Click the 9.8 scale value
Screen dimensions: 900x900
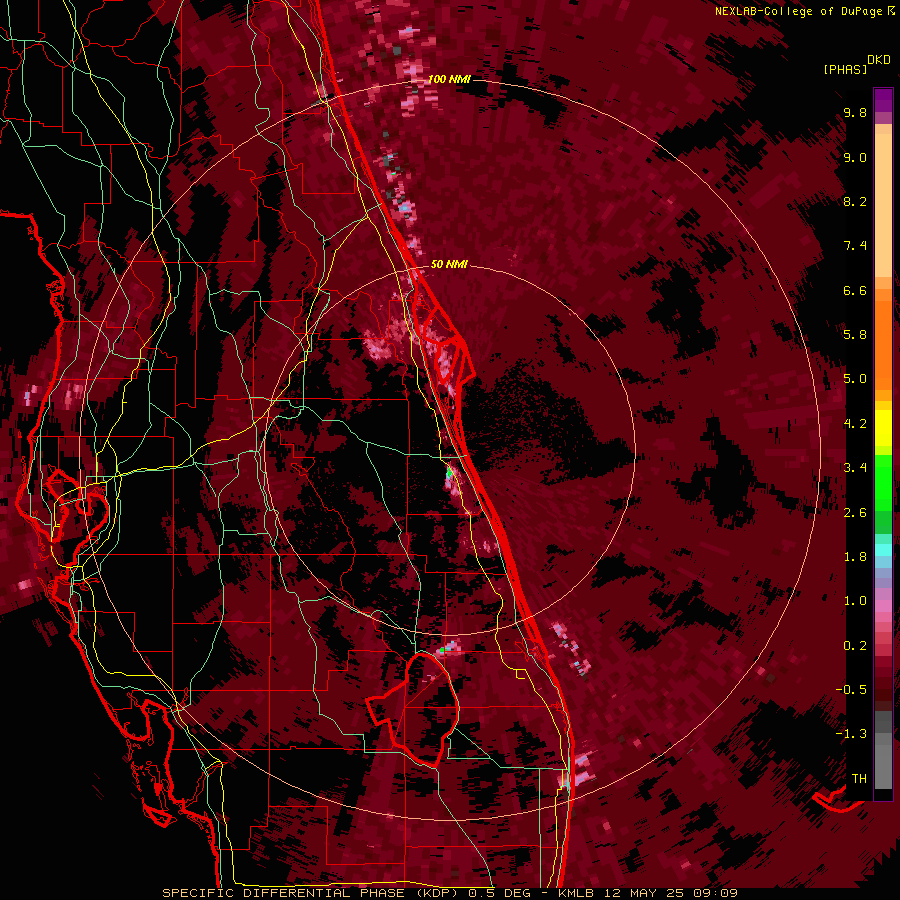[x=855, y=112]
